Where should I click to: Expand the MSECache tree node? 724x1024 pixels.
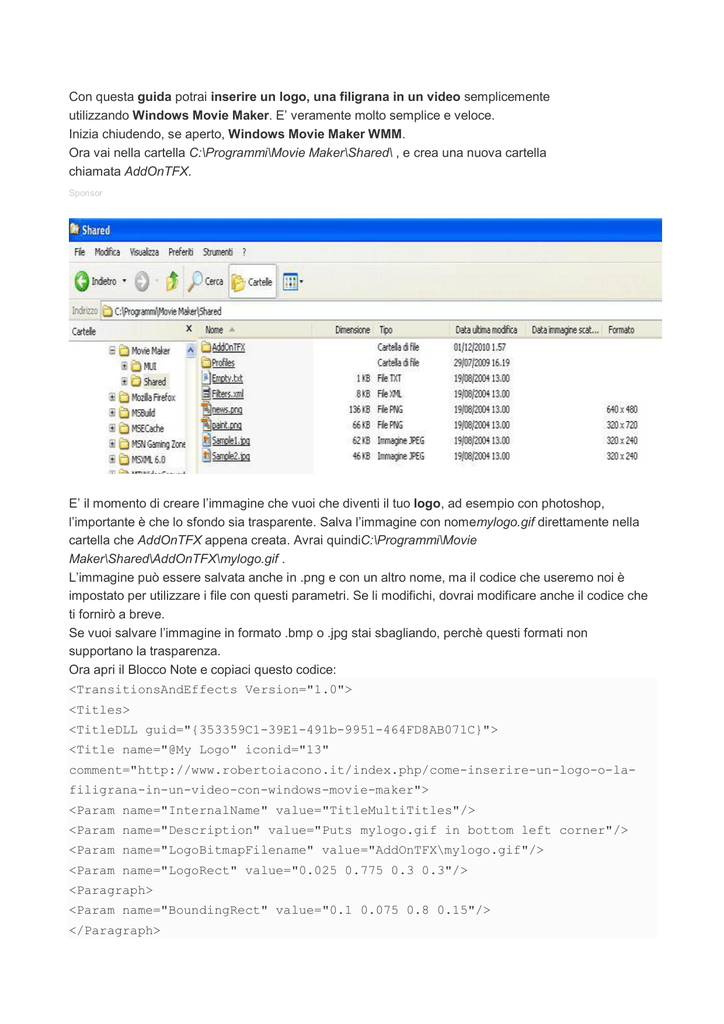point(112,428)
